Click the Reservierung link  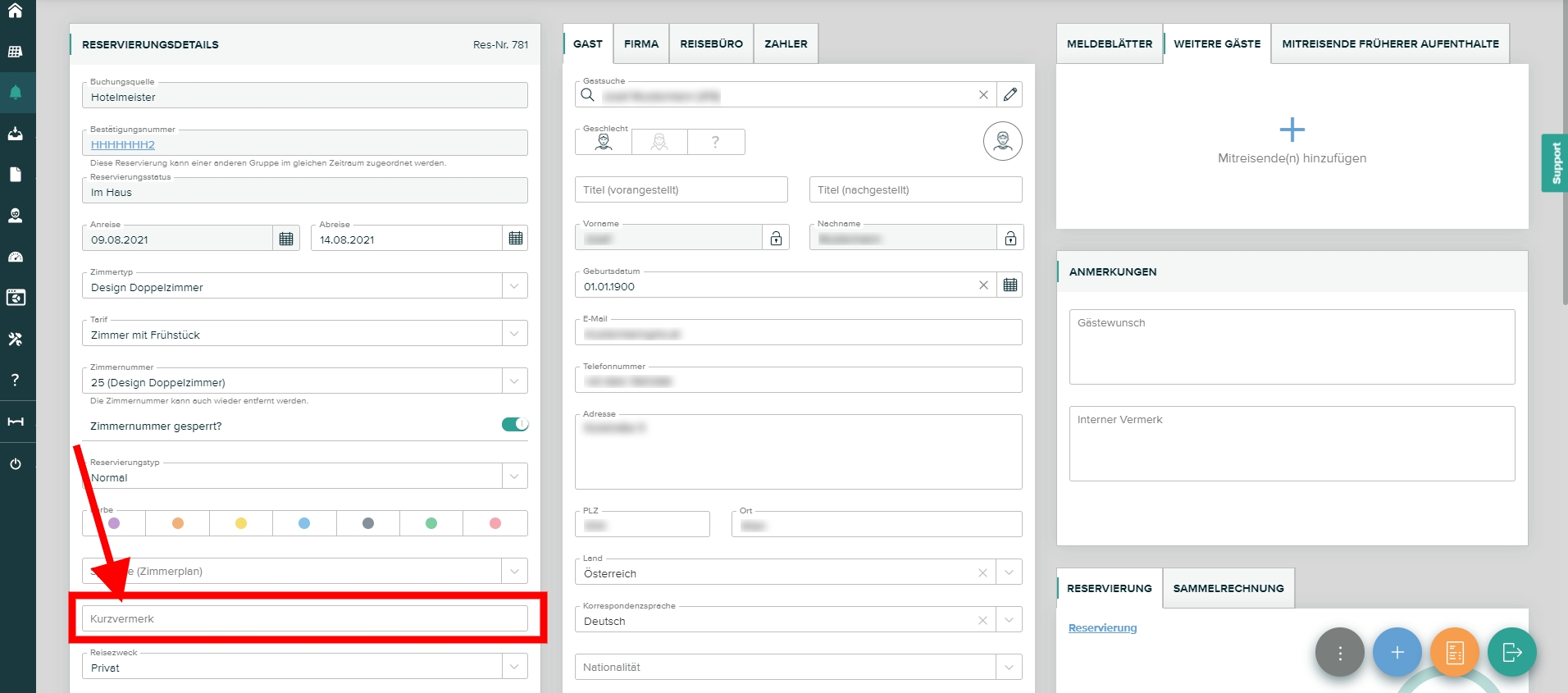[1102, 628]
